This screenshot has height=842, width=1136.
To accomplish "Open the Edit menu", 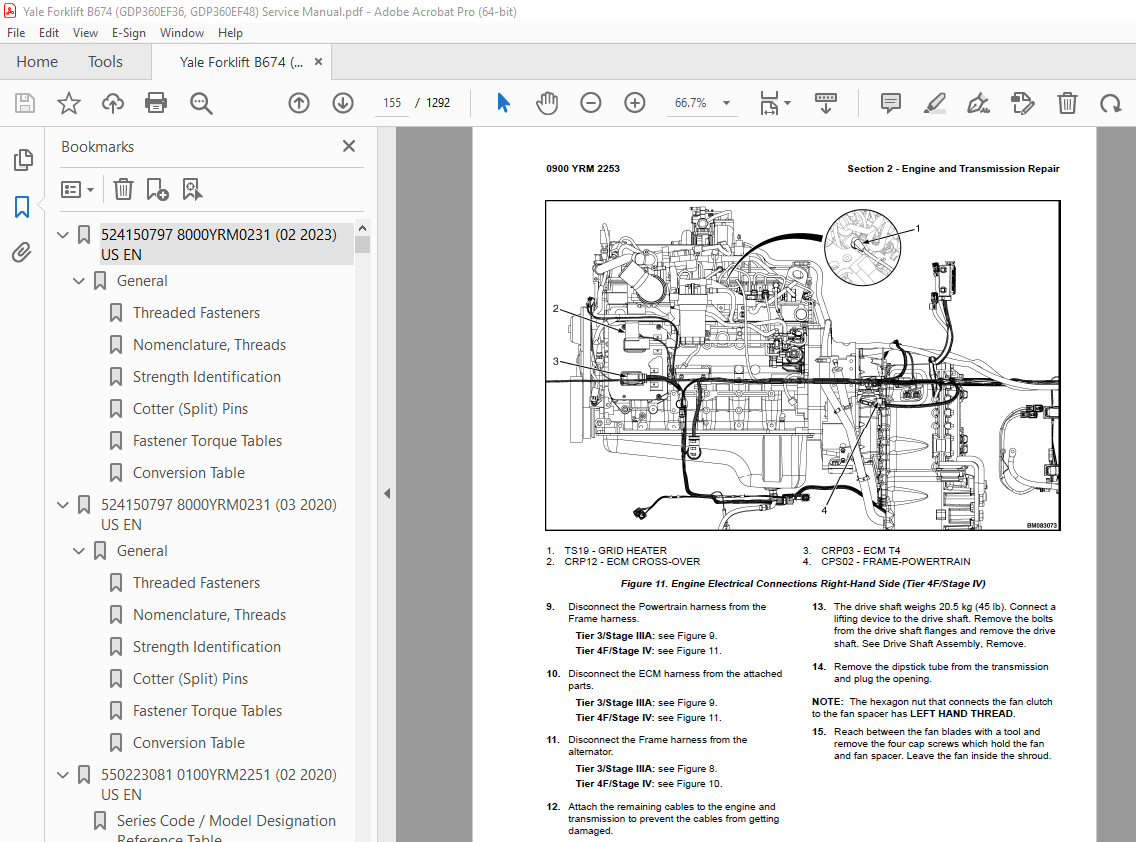I will click(x=49, y=33).
